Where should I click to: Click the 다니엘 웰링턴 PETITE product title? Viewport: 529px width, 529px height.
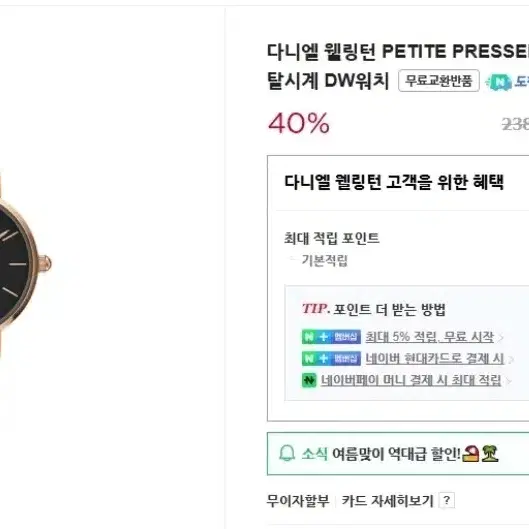tap(398, 66)
